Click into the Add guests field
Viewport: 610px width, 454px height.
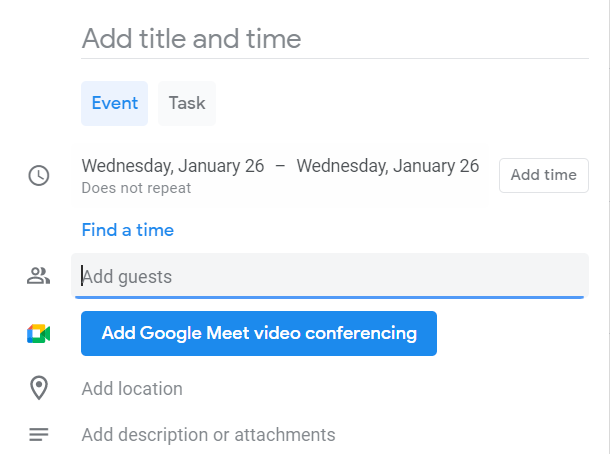[330, 276]
